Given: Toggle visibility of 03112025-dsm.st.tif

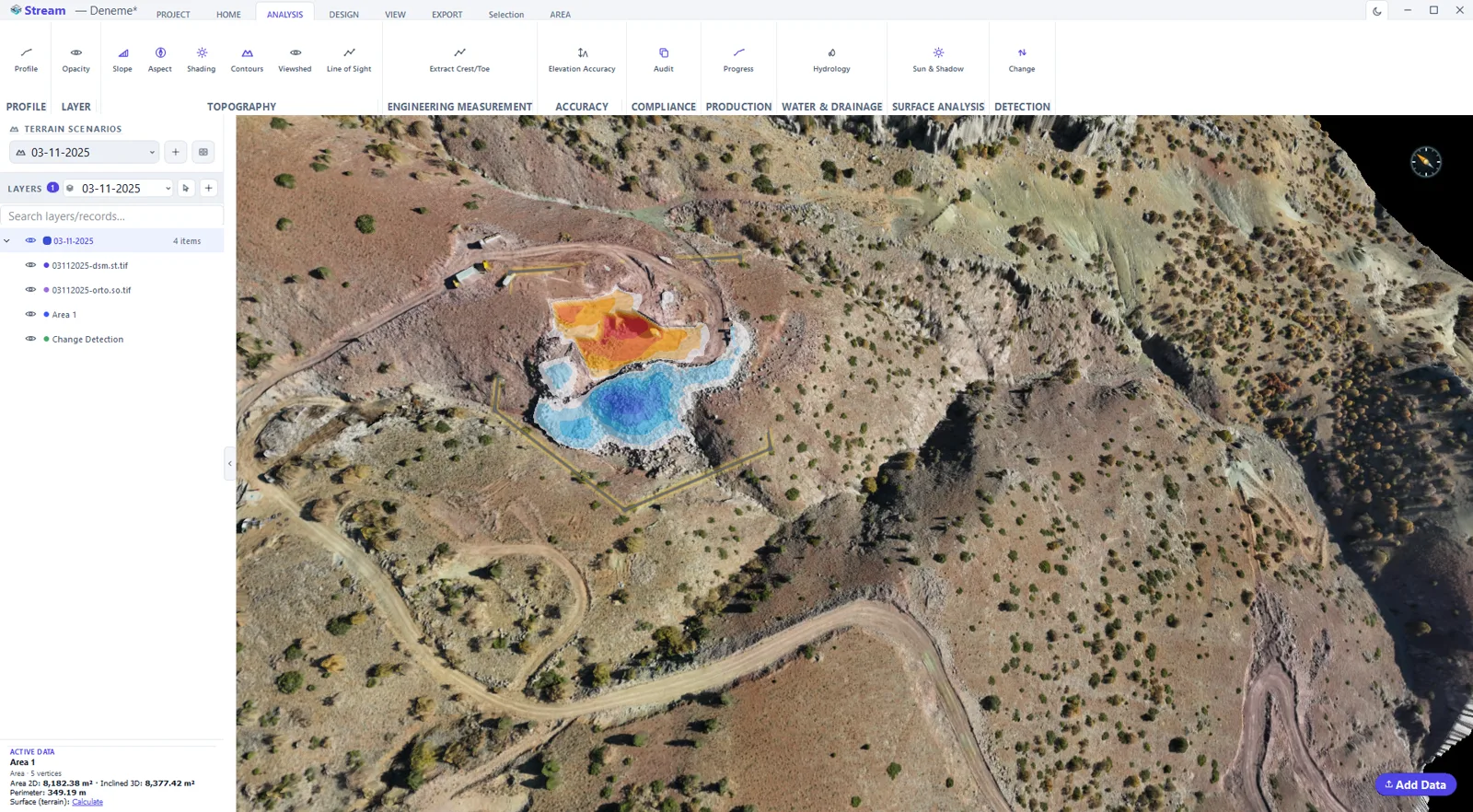Looking at the screenshot, I should (x=30, y=265).
